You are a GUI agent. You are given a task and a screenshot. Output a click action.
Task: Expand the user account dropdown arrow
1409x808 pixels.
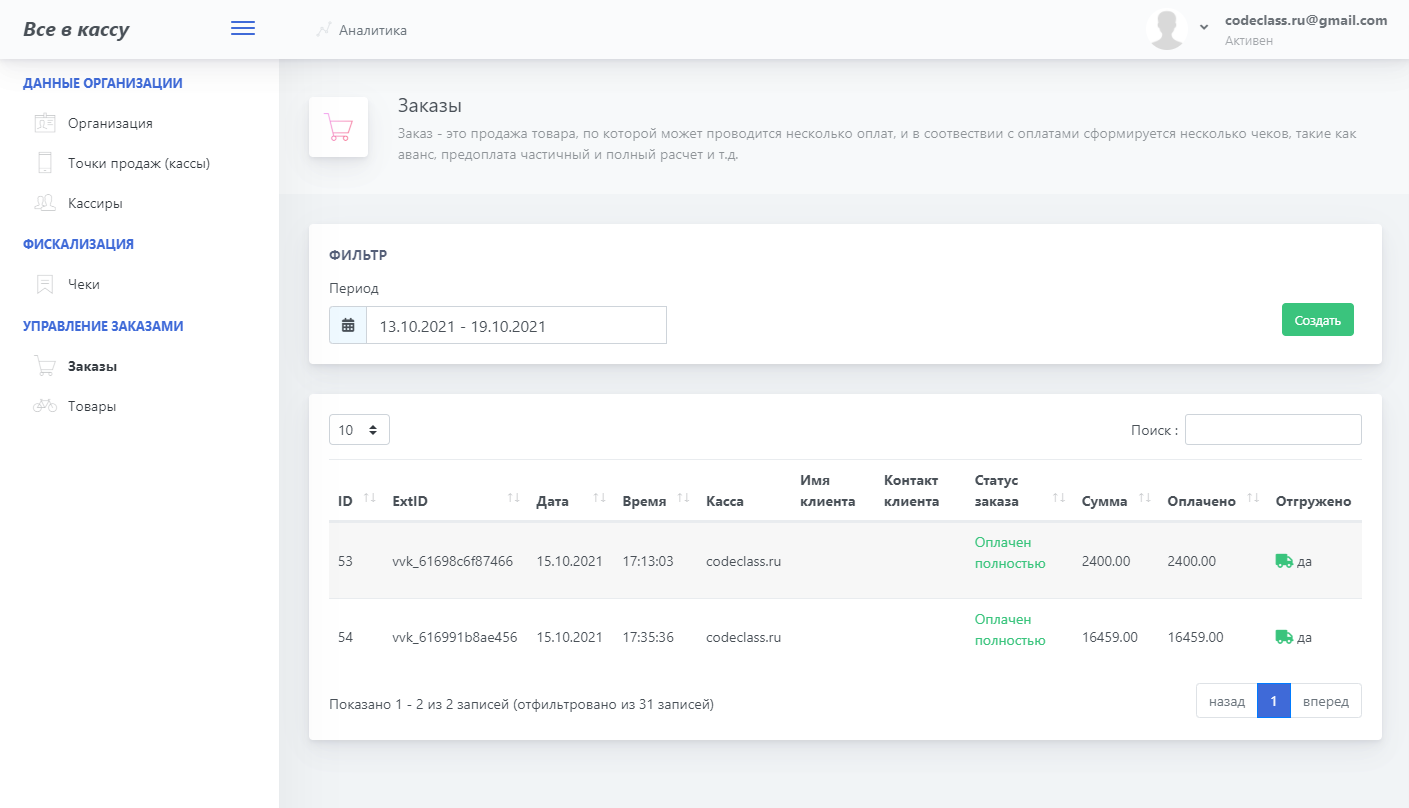point(1204,27)
